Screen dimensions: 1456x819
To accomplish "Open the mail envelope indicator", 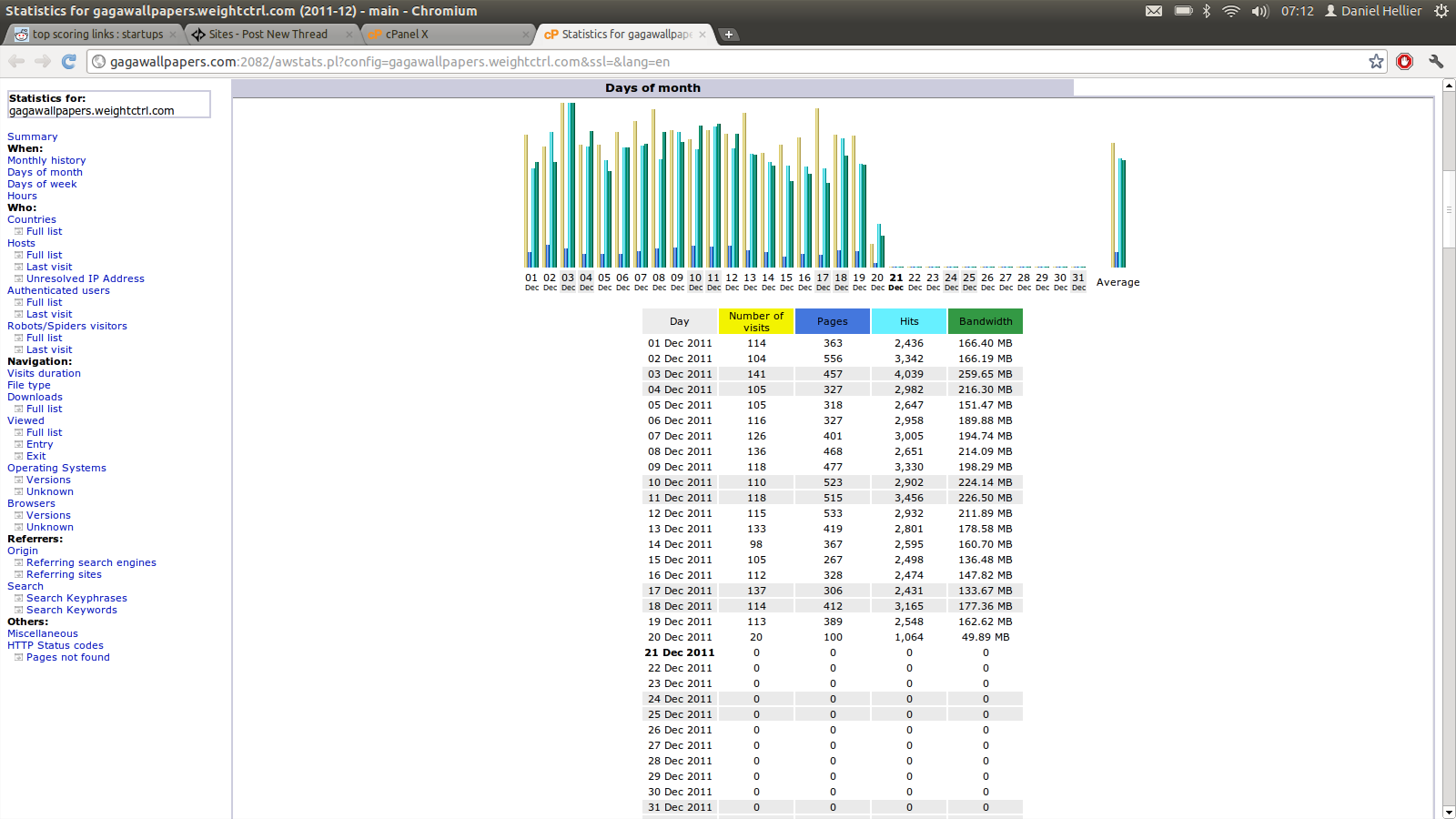I will click(x=1153, y=11).
